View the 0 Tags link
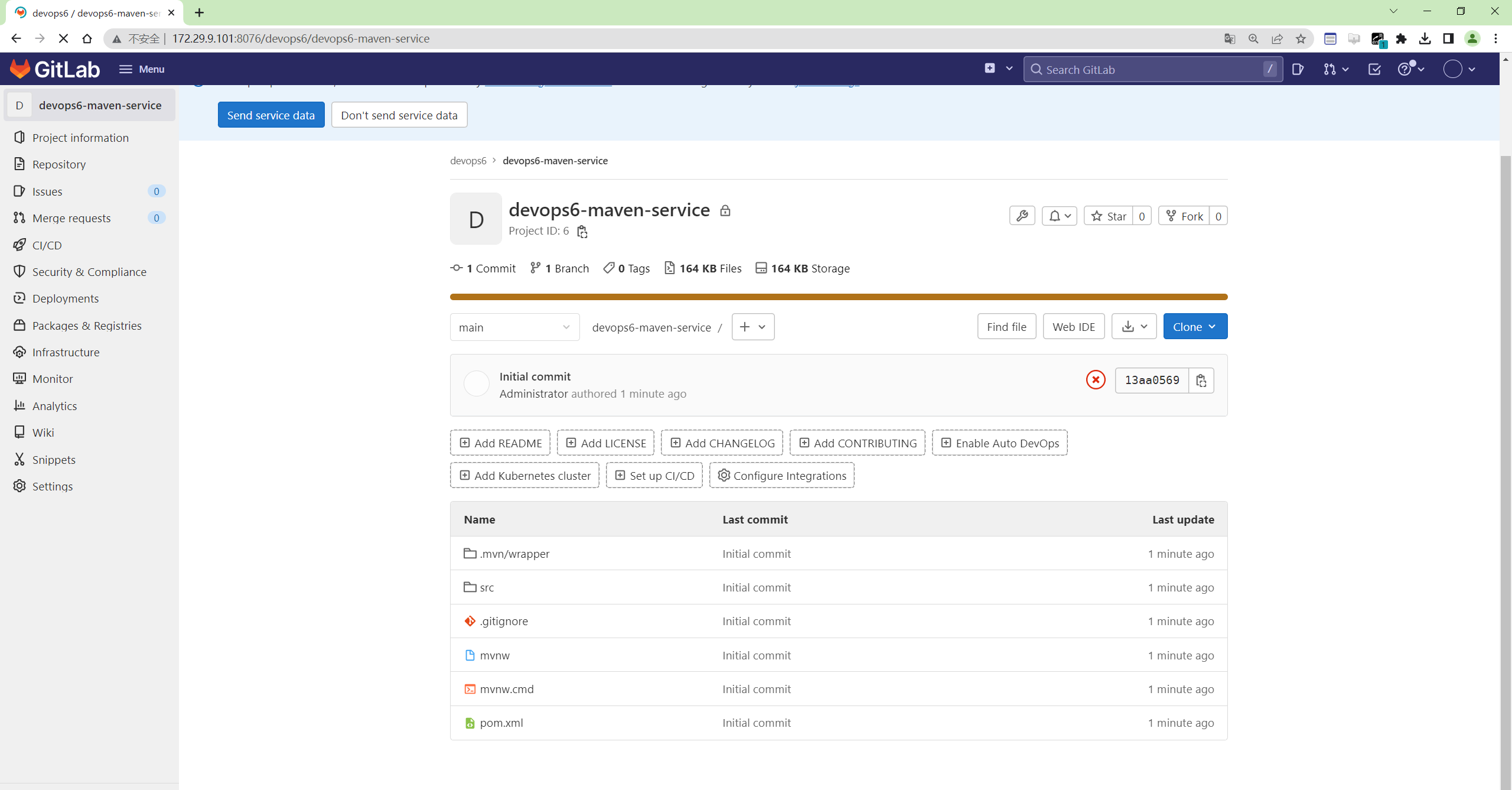The height and width of the screenshot is (790, 1512). (x=626, y=268)
